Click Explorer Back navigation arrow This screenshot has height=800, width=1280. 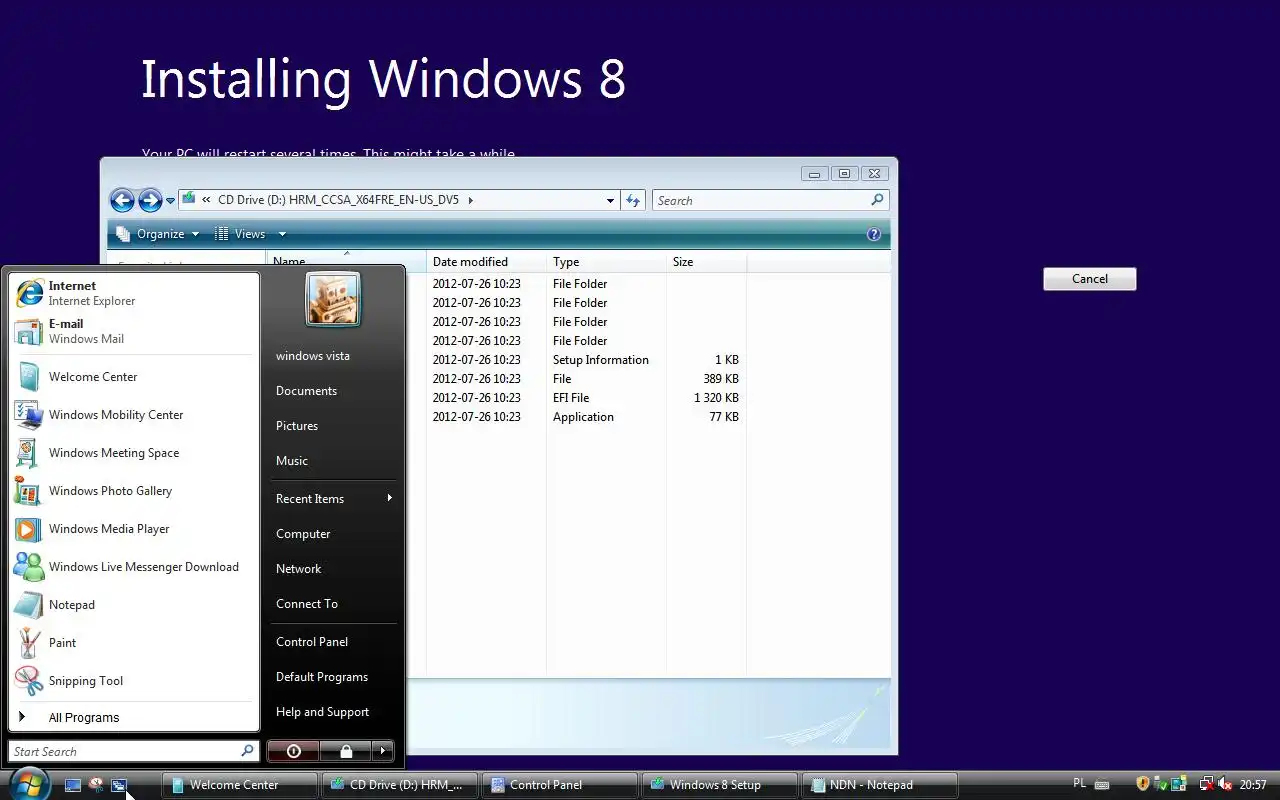[x=122, y=200]
